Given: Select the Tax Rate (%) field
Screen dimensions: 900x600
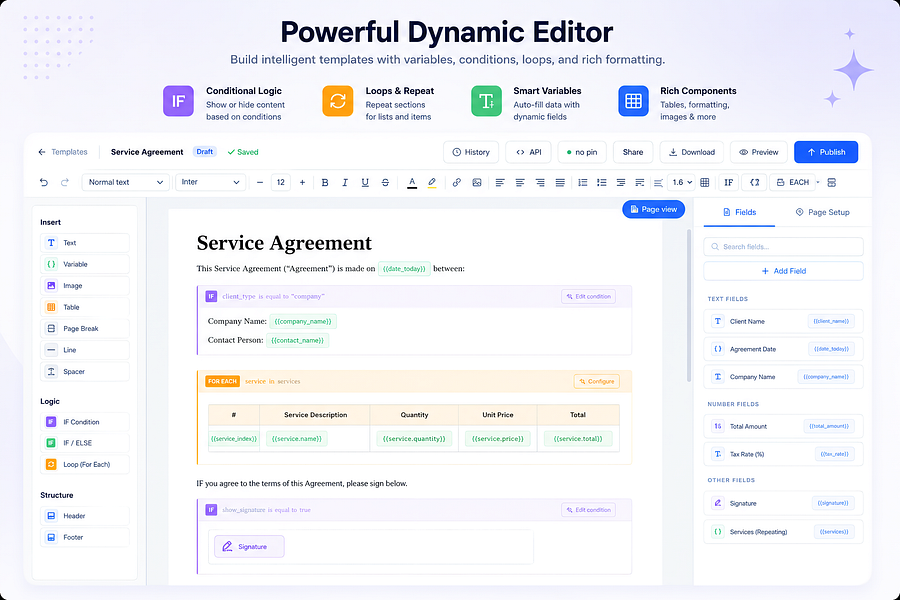Looking at the screenshot, I should click(783, 454).
